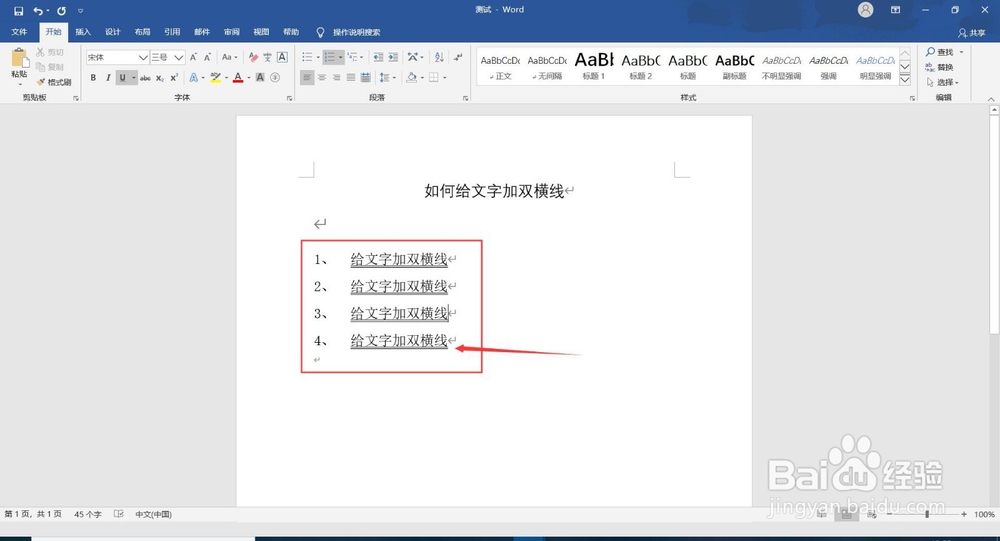Click the 45 个字 word count in status bar
Image resolution: width=1000 pixels, height=541 pixels.
[x=87, y=514]
